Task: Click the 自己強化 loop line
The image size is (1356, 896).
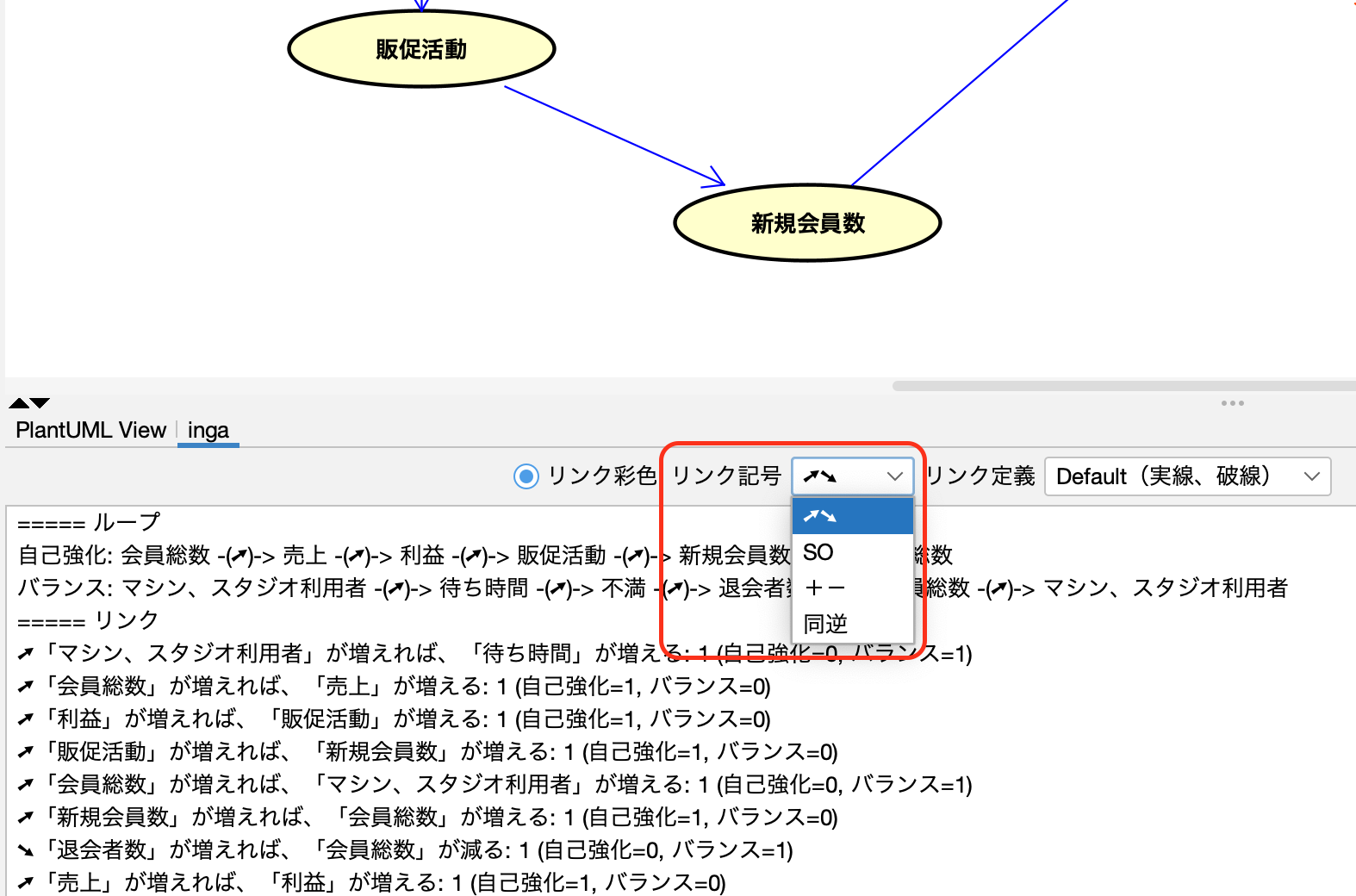Action: [x=485, y=555]
